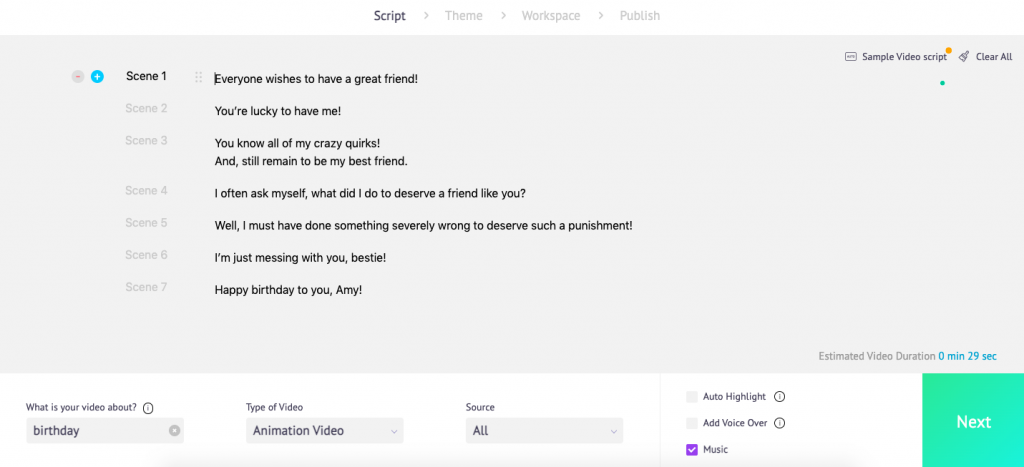
Task: Grab the drag handle beside Scene 1
Action: click(x=199, y=78)
